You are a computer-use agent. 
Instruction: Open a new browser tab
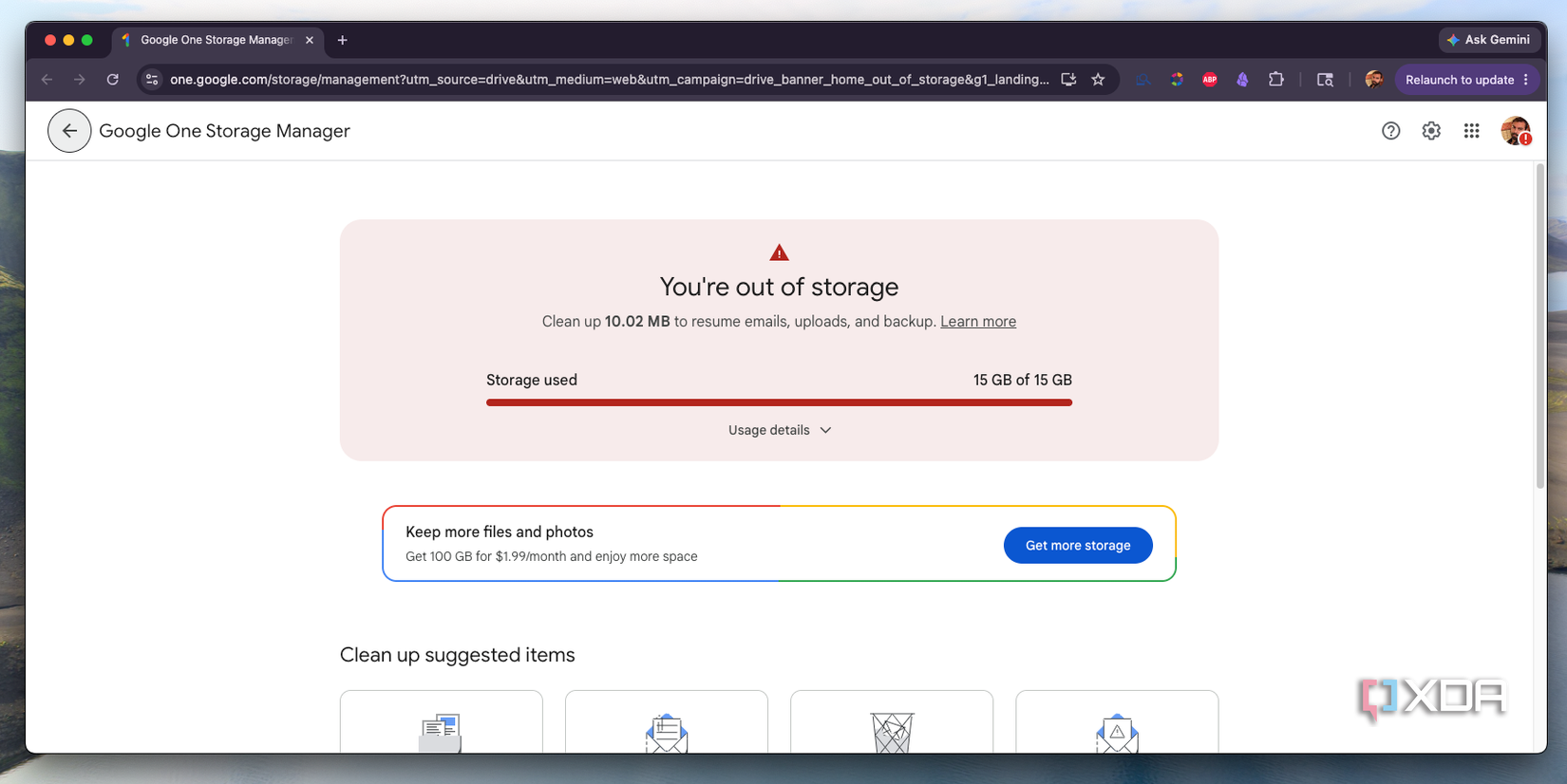[x=343, y=40]
